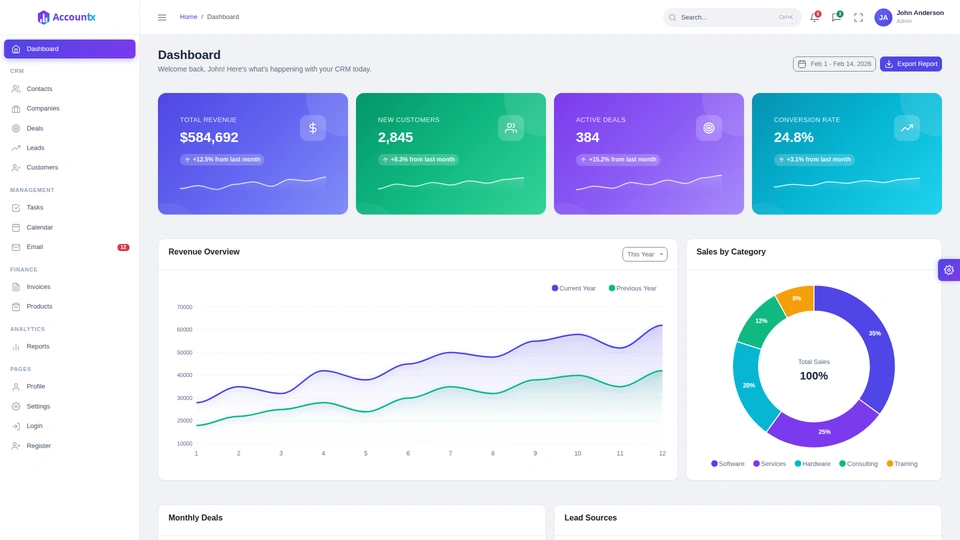Click the 8% Training donut segment
Screen dimensions: 960x540
[796, 298]
